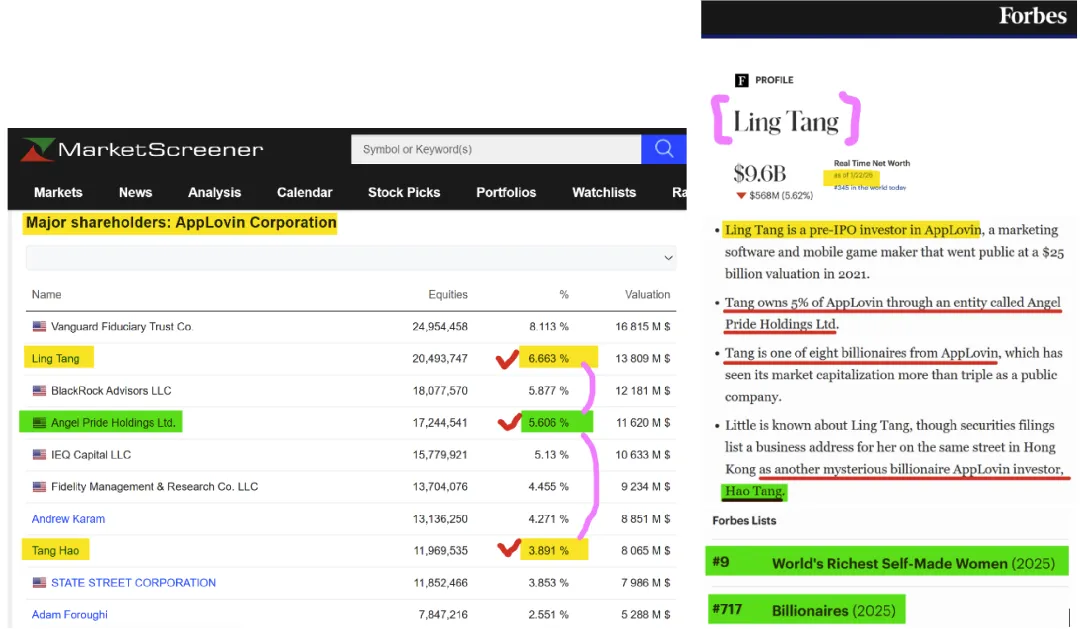The height and width of the screenshot is (629, 1080).
Task: Click US flag next to IEQ Capital LLC
Action: click(39, 455)
